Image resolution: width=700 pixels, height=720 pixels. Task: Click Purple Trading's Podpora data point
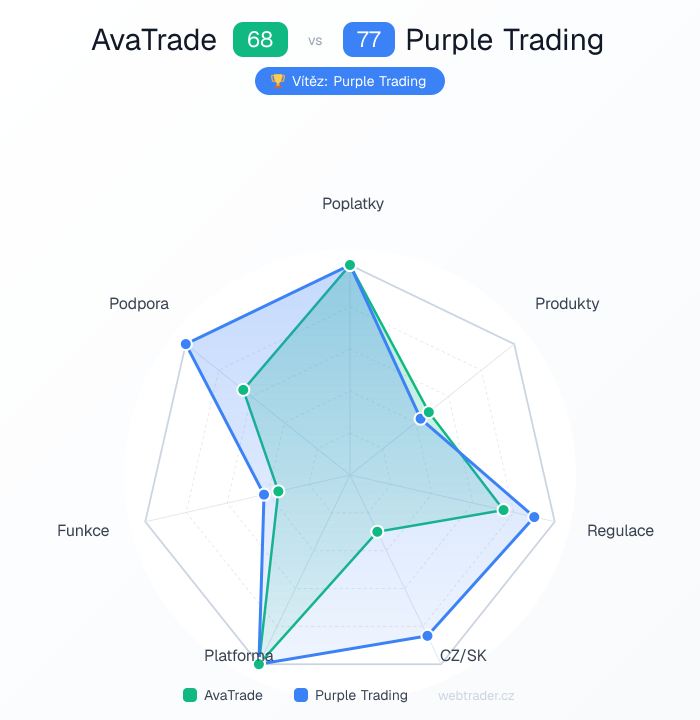(186, 344)
